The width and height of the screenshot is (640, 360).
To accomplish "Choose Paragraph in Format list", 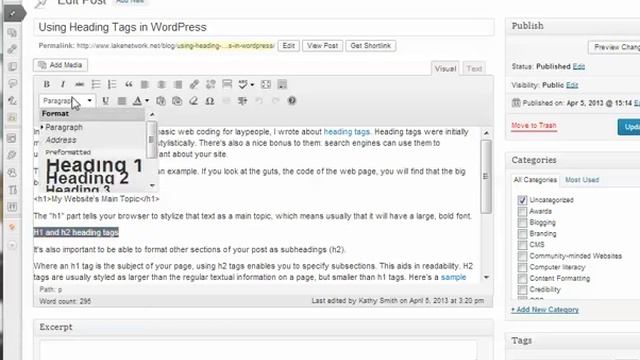I will click(x=64, y=127).
